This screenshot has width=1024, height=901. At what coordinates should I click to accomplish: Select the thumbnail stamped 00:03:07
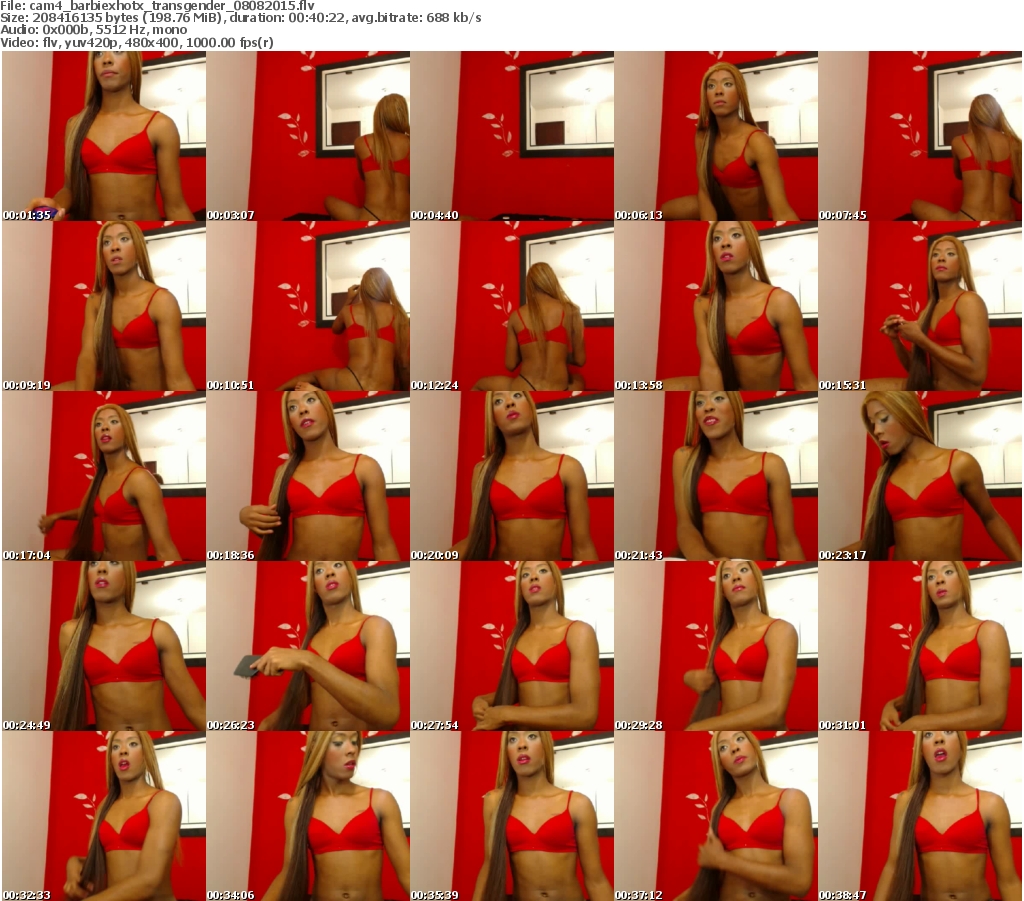tap(308, 136)
